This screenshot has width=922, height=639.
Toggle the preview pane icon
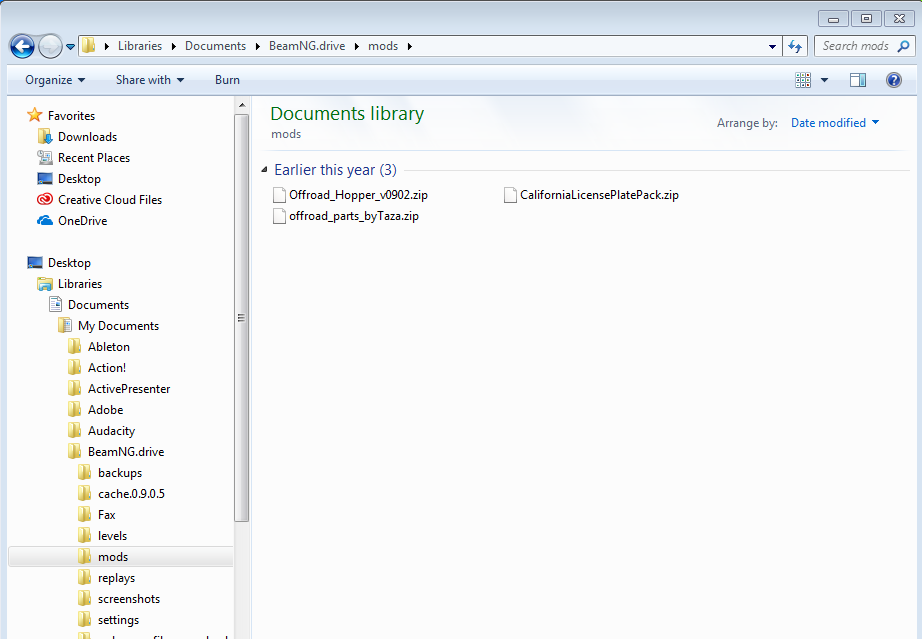tap(858, 80)
